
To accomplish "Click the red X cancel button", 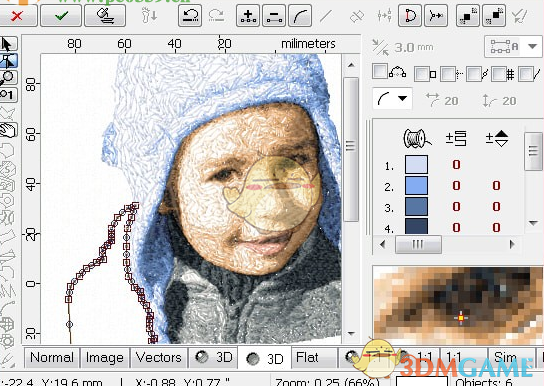I will point(17,16).
